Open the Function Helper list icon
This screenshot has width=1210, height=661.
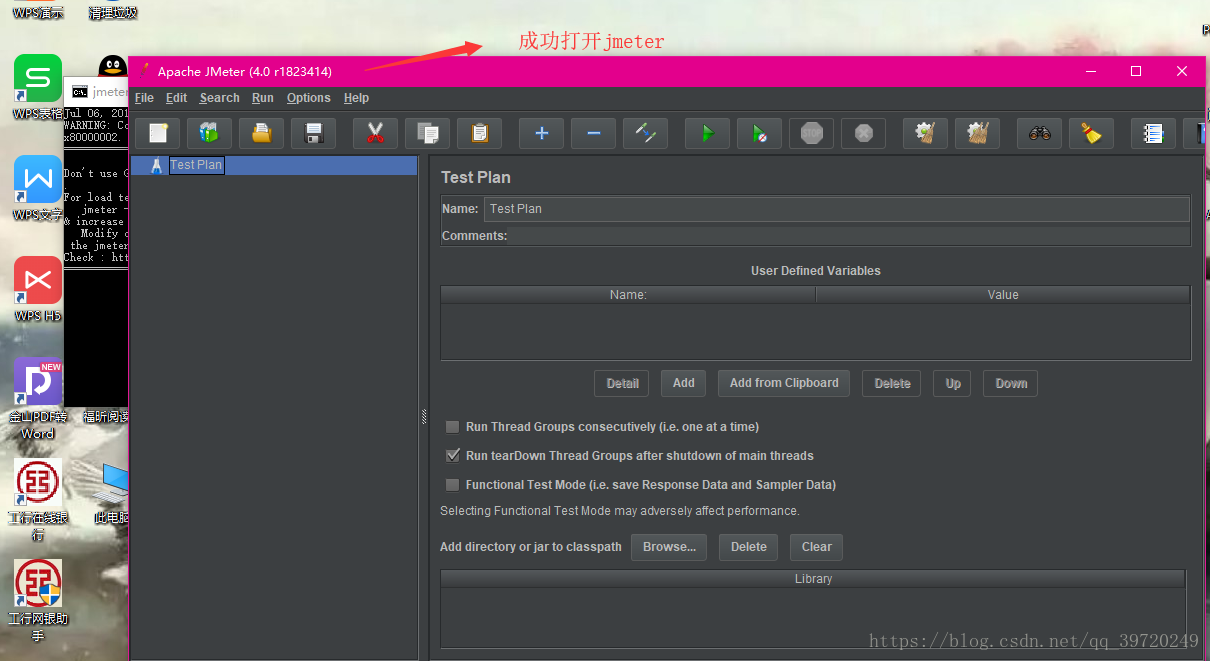(x=1153, y=133)
